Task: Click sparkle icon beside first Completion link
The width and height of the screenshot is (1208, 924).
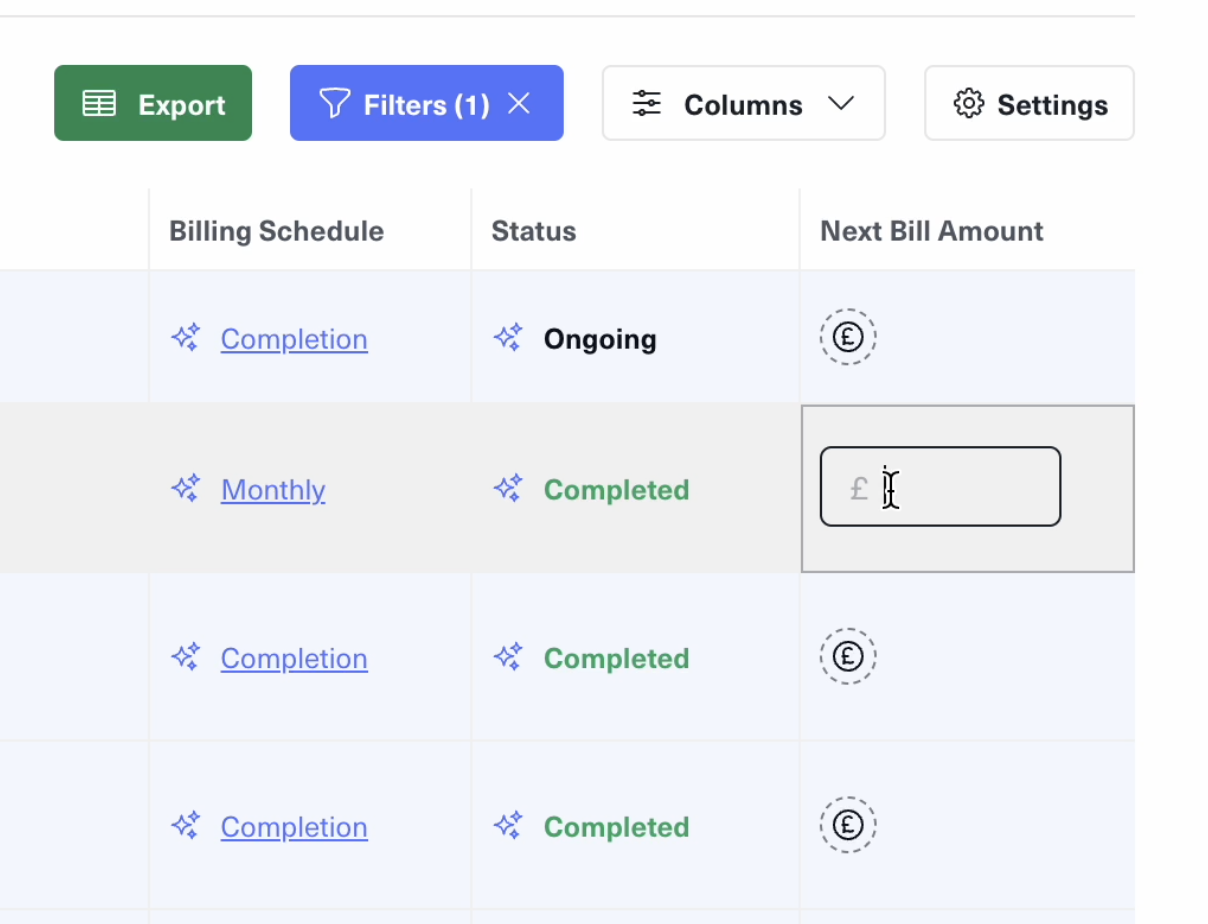Action: click(x=185, y=338)
